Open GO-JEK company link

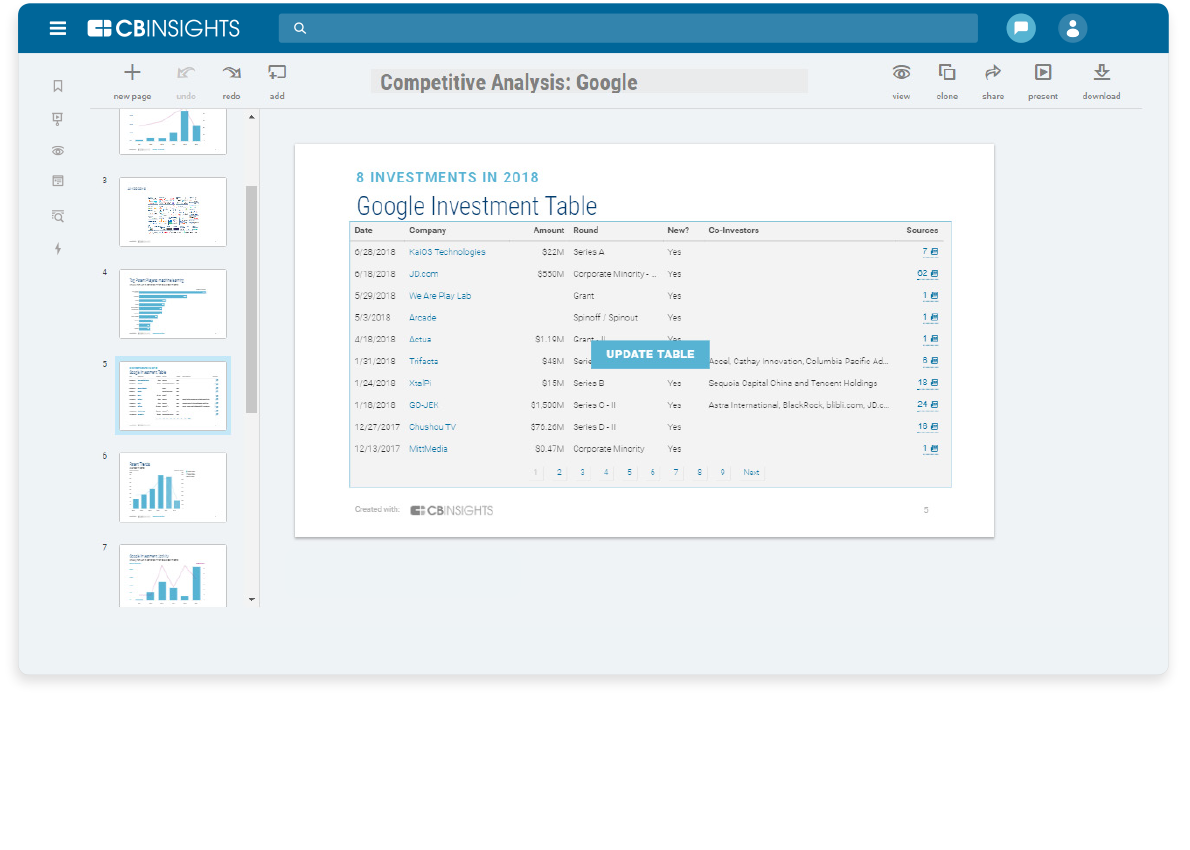pyautogui.click(x=423, y=405)
